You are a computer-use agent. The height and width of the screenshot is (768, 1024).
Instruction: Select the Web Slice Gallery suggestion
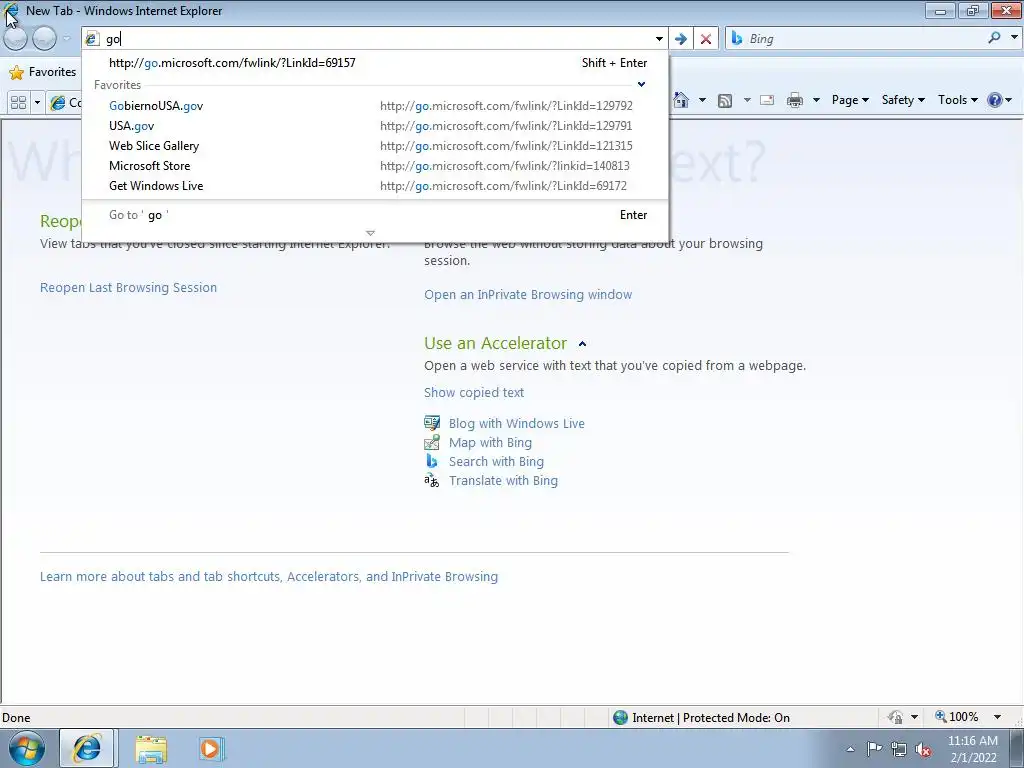point(375,146)
